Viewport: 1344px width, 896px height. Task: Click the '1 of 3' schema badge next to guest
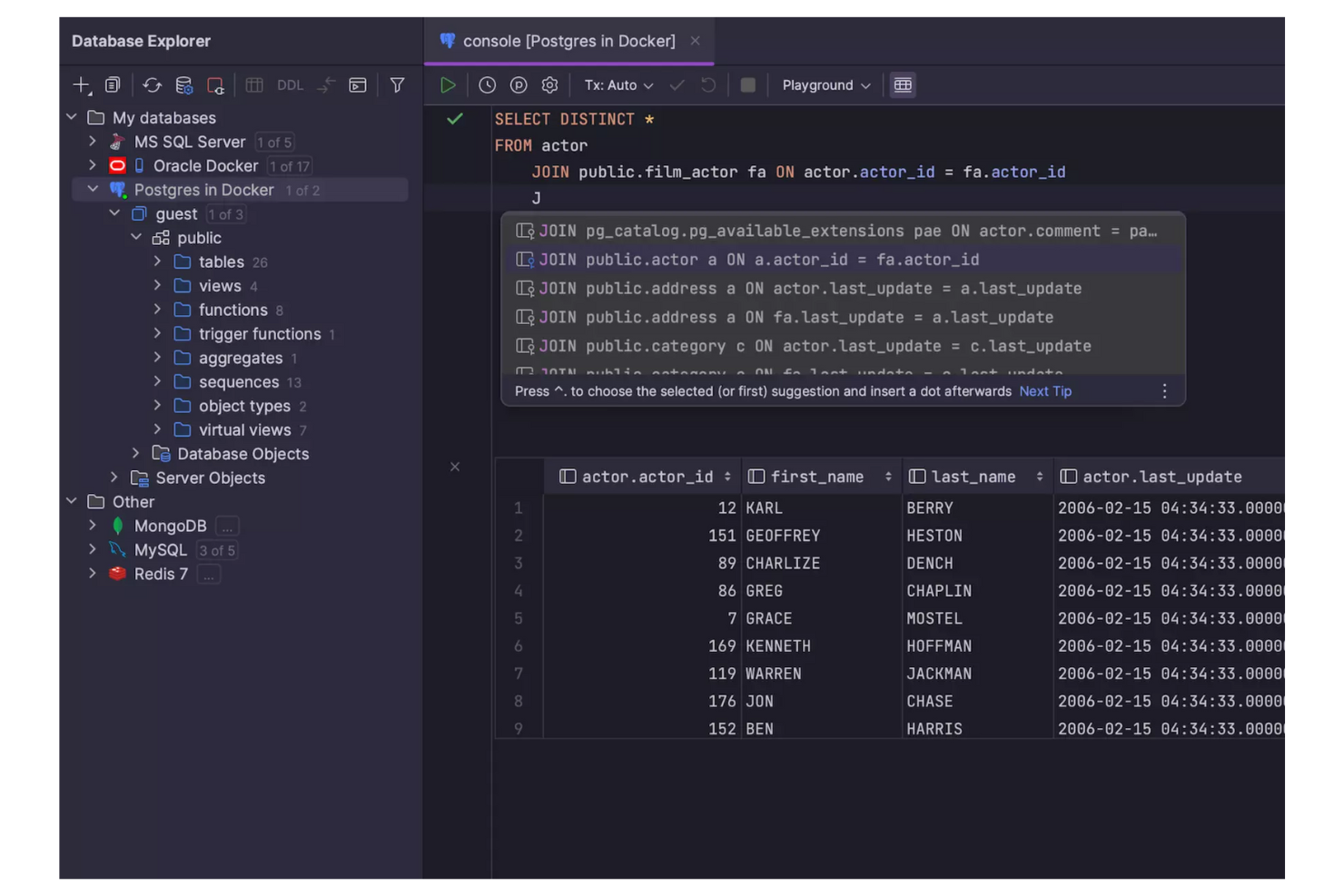click(x=225, y=214)
